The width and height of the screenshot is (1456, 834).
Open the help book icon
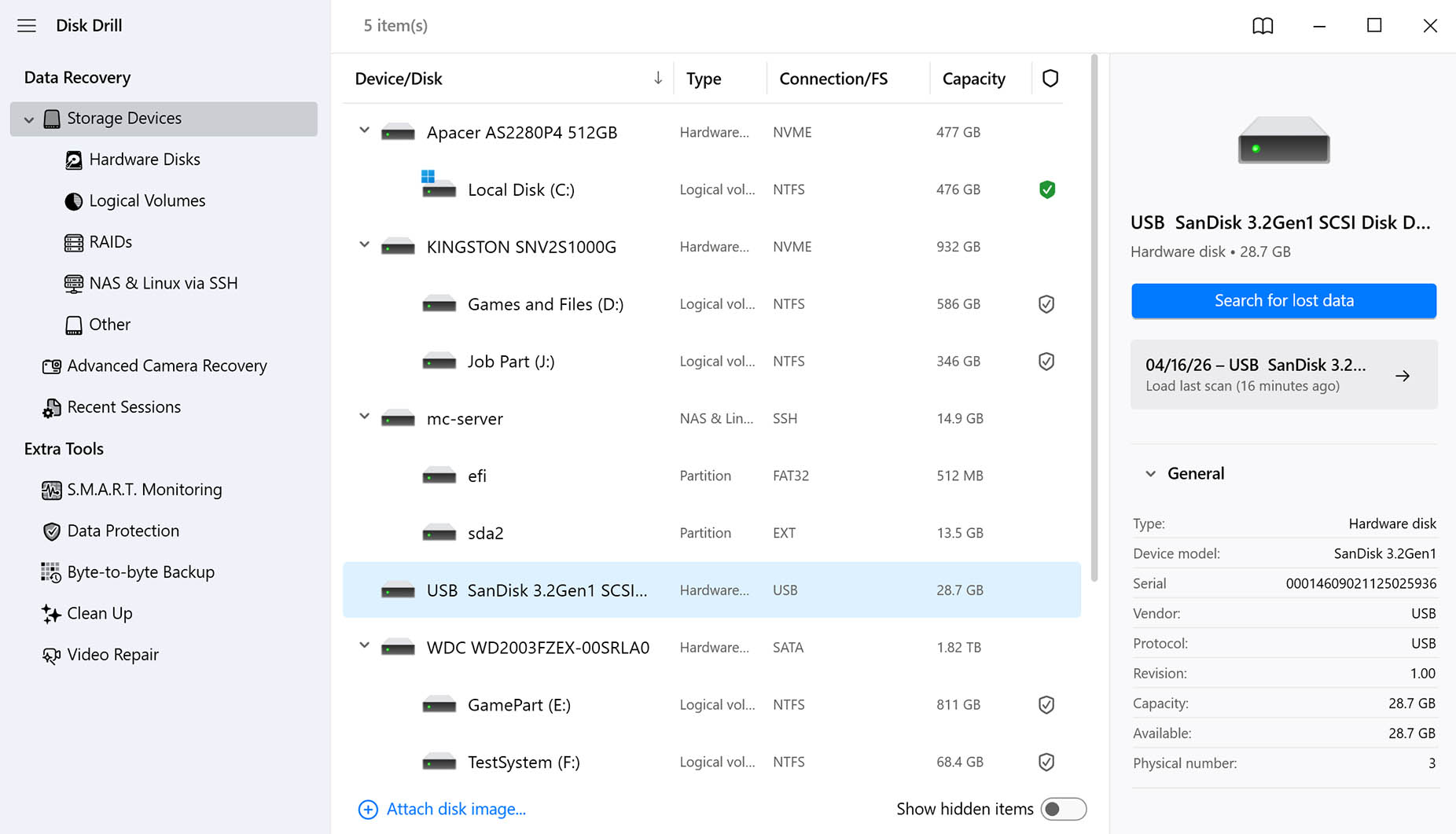point(1263,25)
